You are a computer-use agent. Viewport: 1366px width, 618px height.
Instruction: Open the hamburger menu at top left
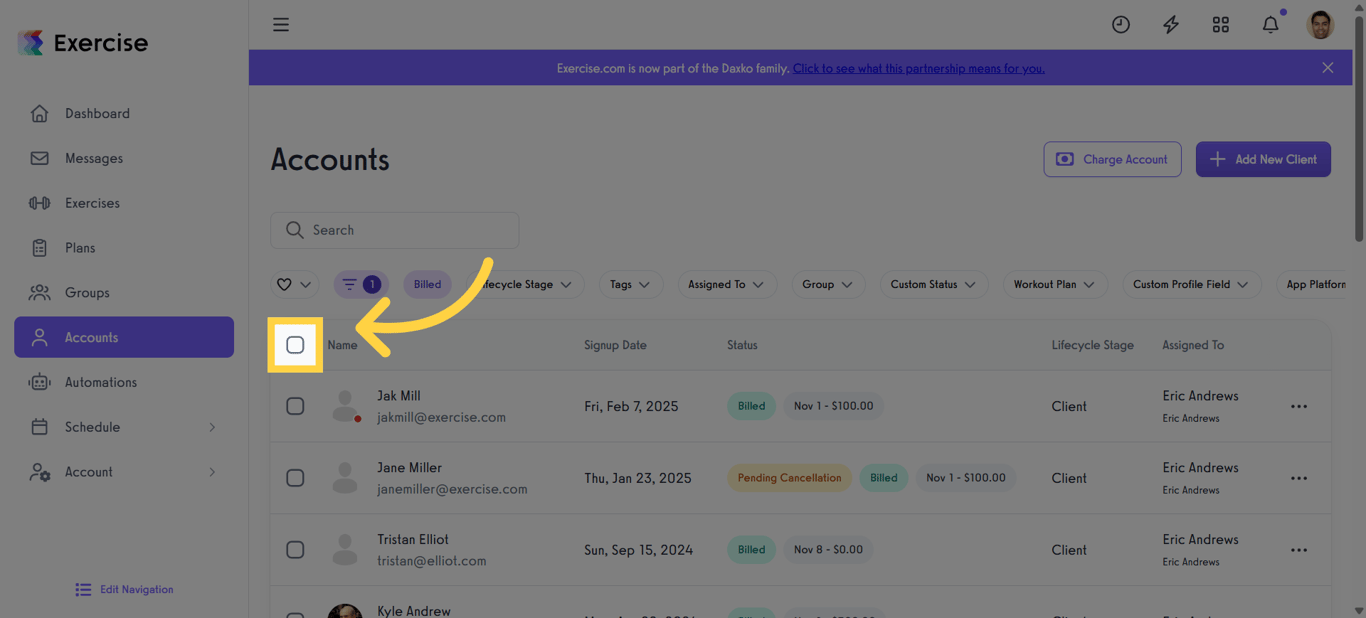[281, 24]
